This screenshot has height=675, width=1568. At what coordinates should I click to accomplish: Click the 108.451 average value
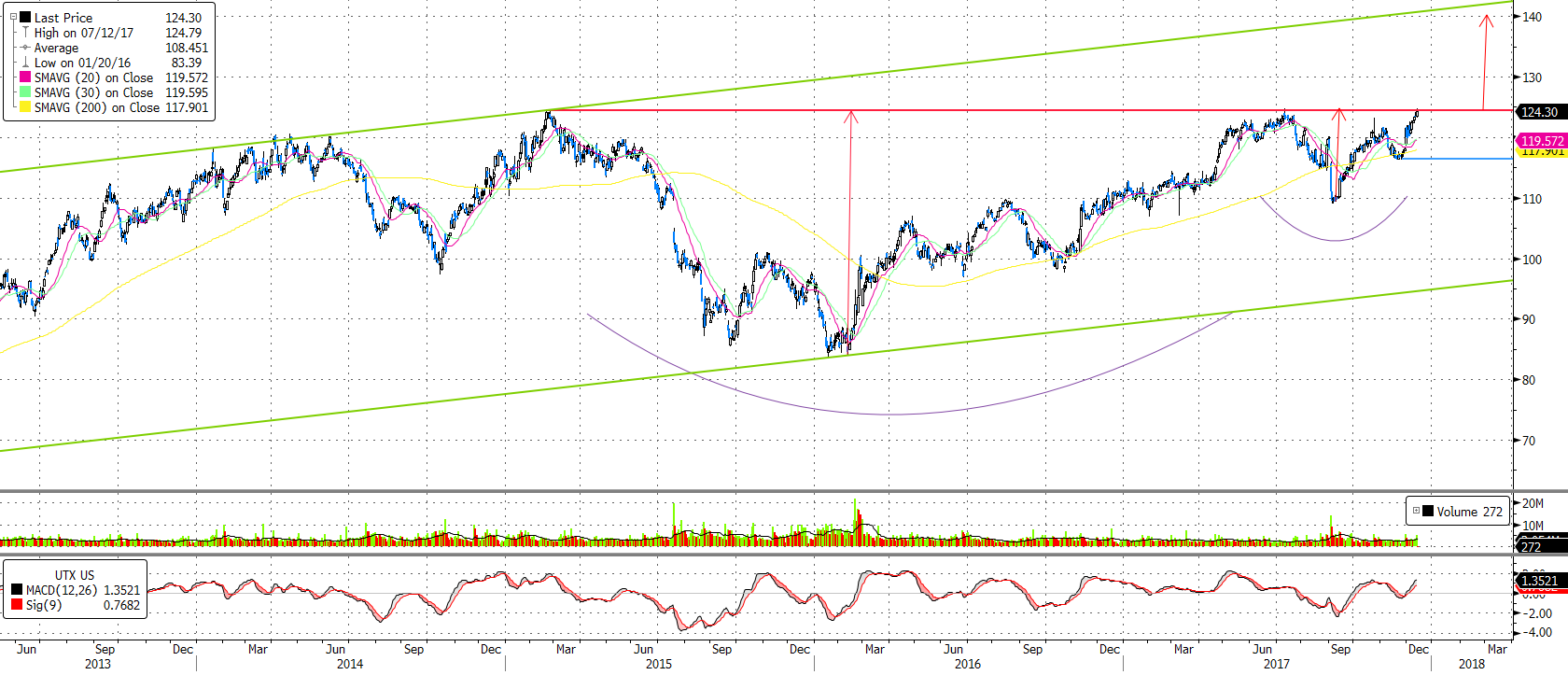[x=187, y=48]
